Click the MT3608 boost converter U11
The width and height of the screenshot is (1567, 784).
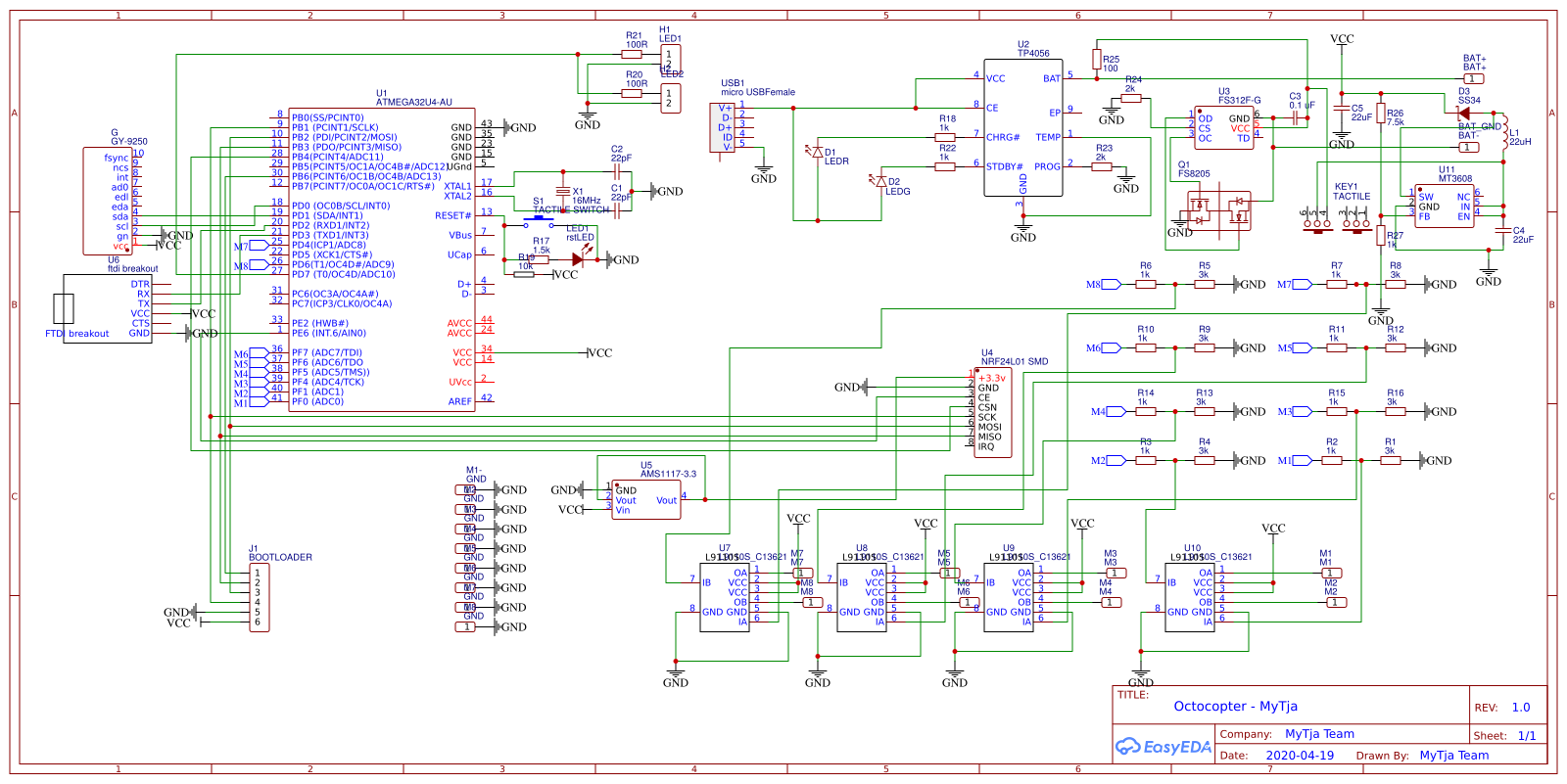1444,206
